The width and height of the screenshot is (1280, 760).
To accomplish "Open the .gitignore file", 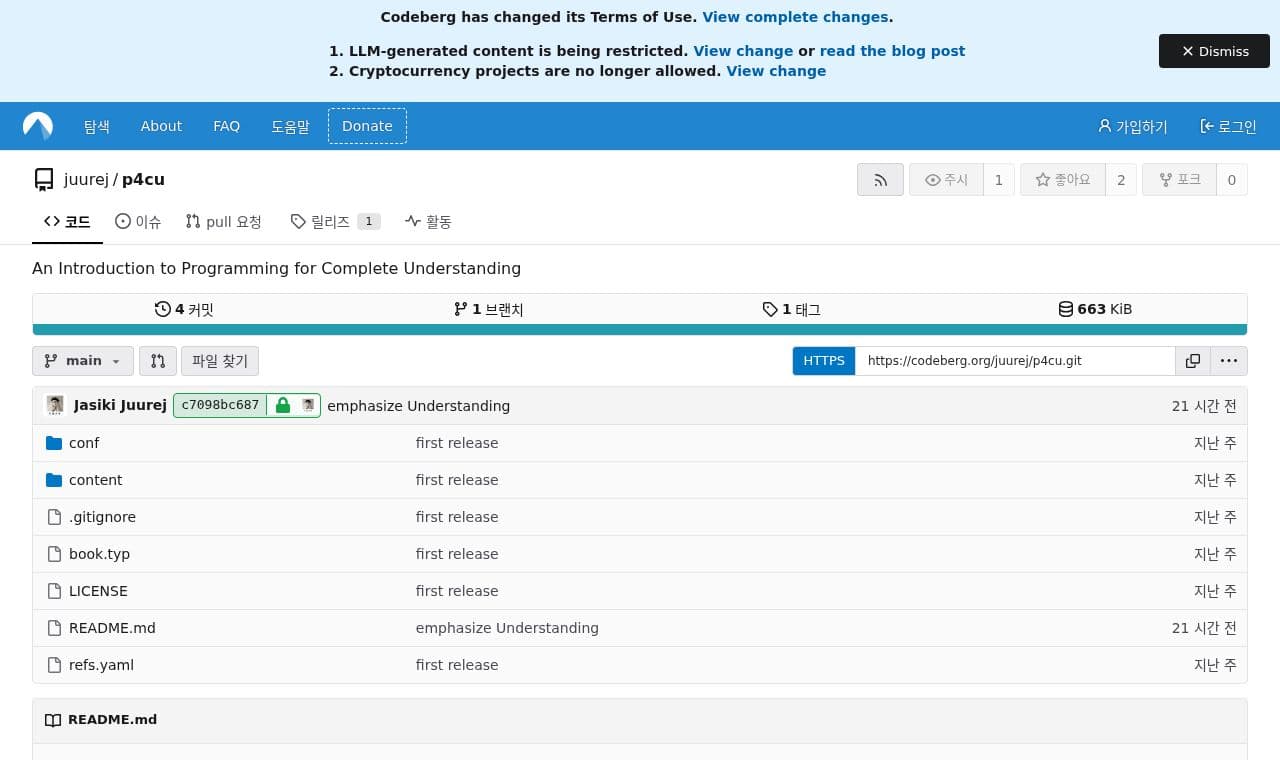I will [102, 517].
